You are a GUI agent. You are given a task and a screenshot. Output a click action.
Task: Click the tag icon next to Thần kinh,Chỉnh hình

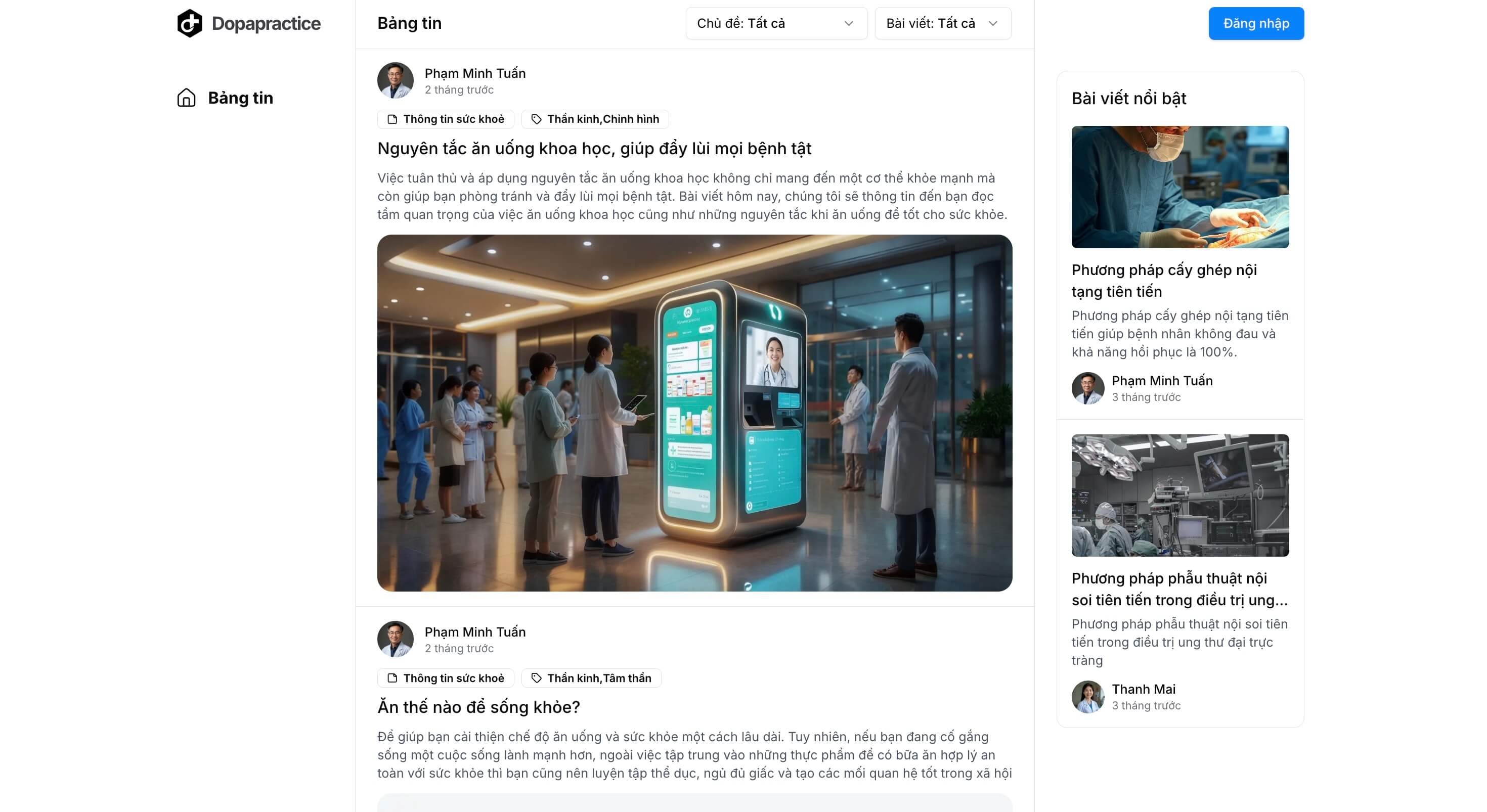(x=536, y=119)
